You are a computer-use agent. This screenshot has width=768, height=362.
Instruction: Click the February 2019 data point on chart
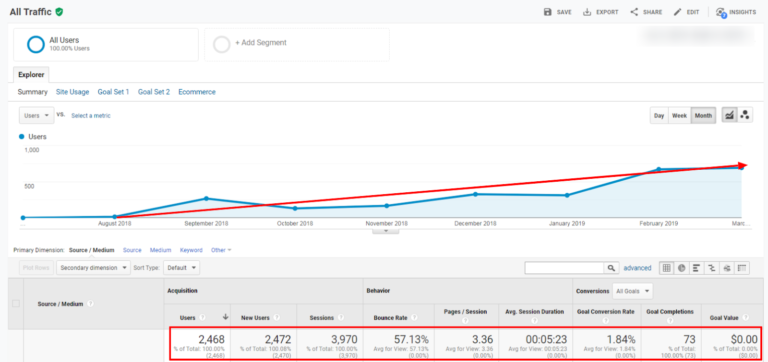coord(658,169)
